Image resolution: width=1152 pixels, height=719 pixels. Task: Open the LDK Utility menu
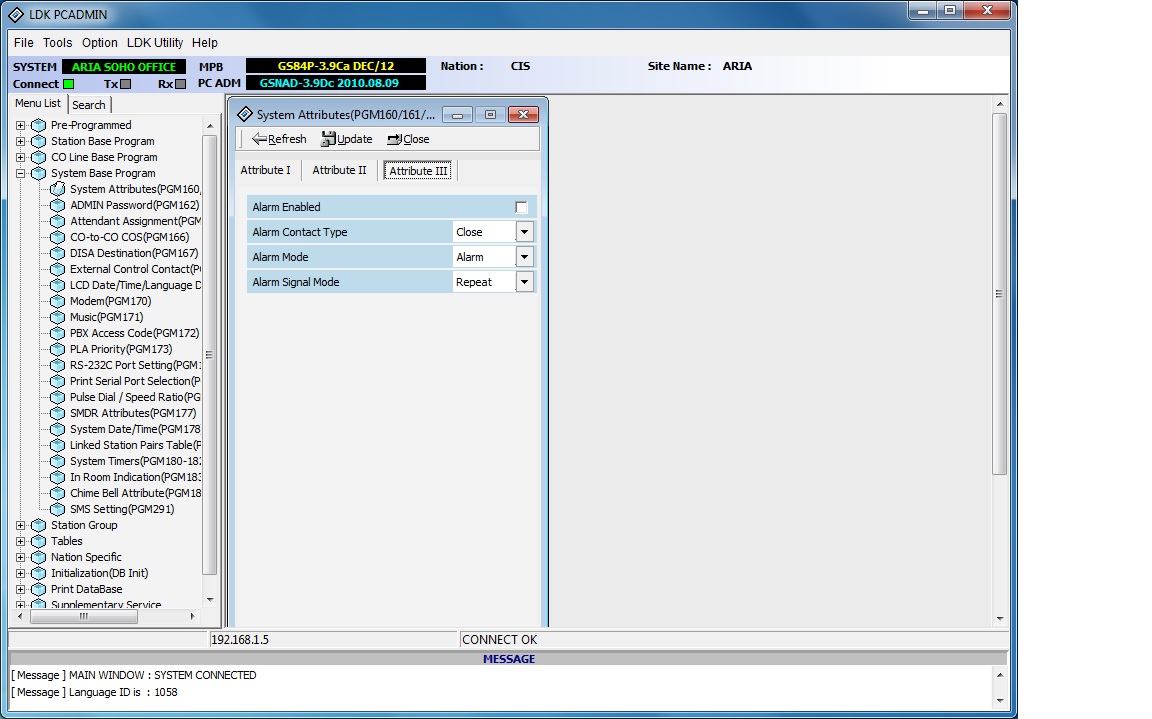pyautogui.click(x=154, y=43)
